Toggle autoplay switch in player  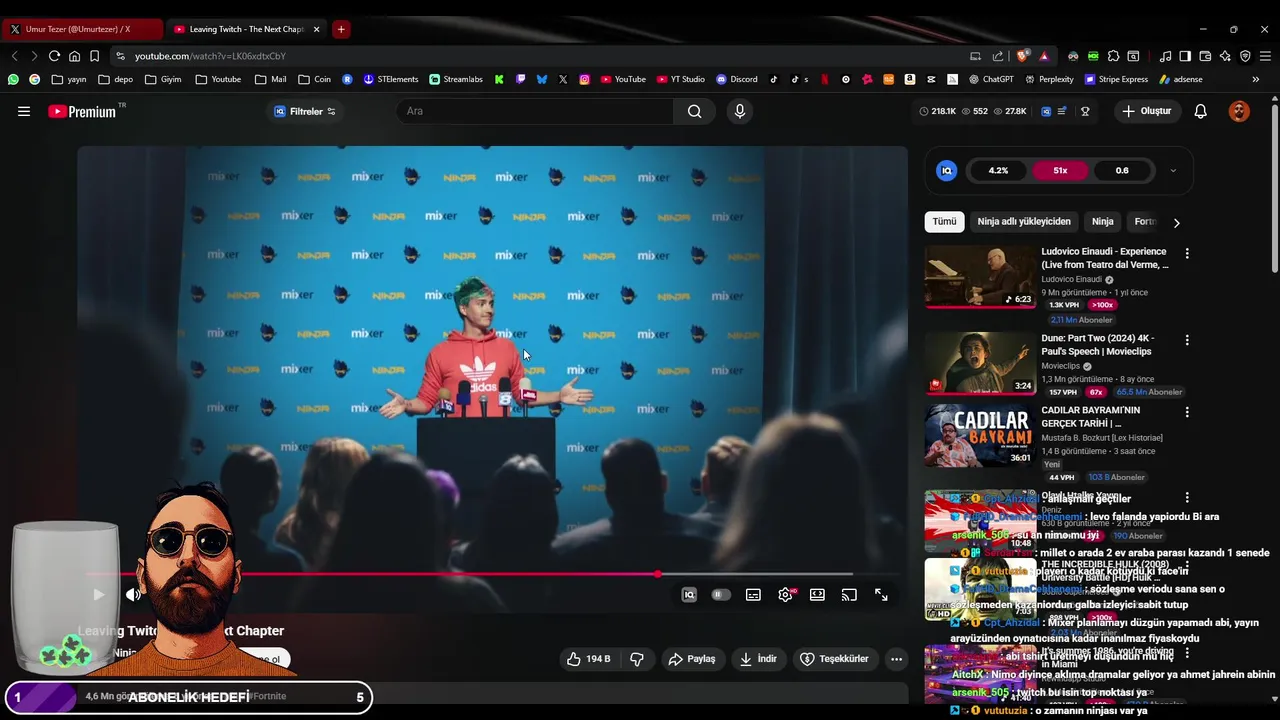pyautogui.click(x=720, y=595)
